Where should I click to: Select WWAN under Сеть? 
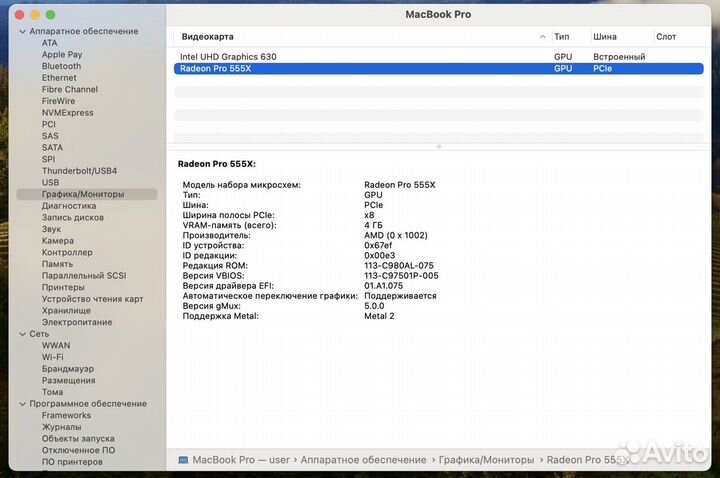tap(56, 346)
